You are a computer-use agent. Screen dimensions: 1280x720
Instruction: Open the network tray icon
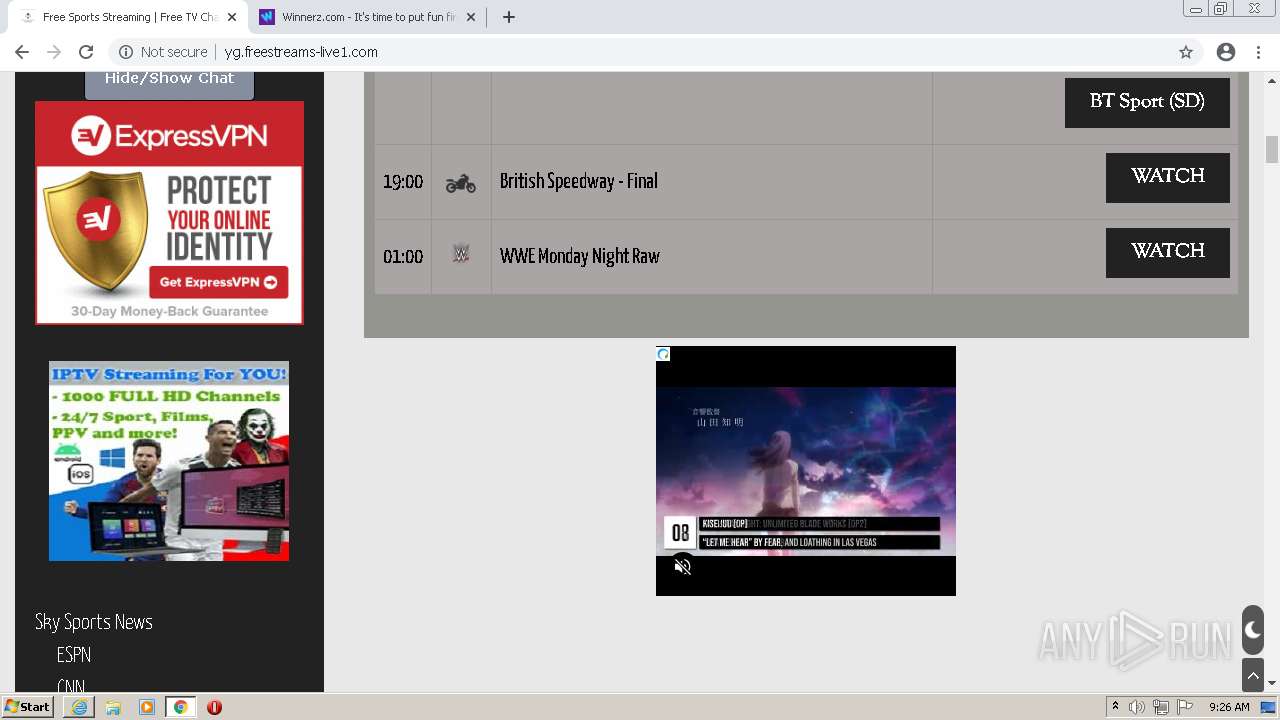(x=1161, y=707)
